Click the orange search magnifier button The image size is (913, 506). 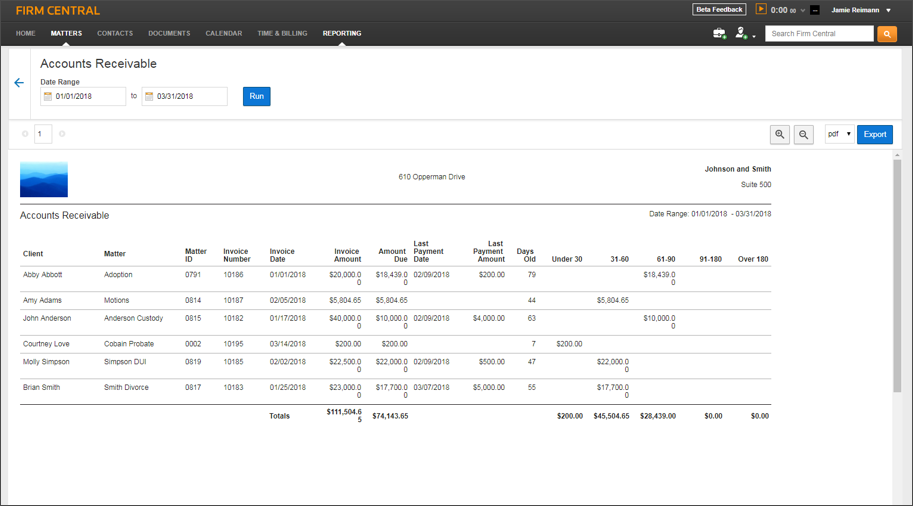tap(887, 34)
